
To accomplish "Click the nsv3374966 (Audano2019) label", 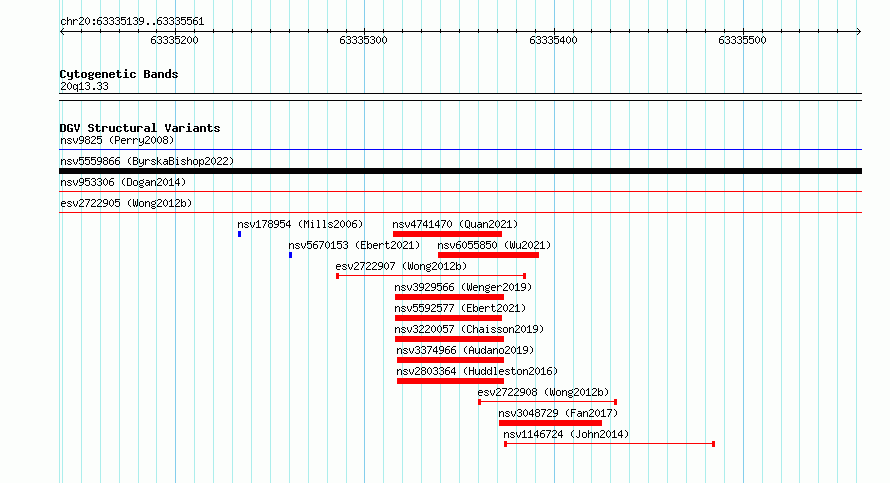I will [465, 350].
